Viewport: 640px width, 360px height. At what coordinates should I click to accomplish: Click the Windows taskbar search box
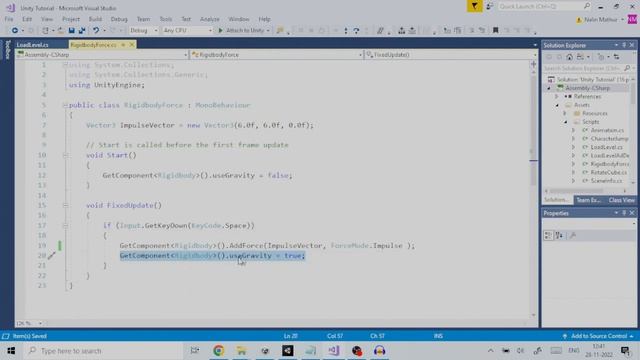point(103,351)
